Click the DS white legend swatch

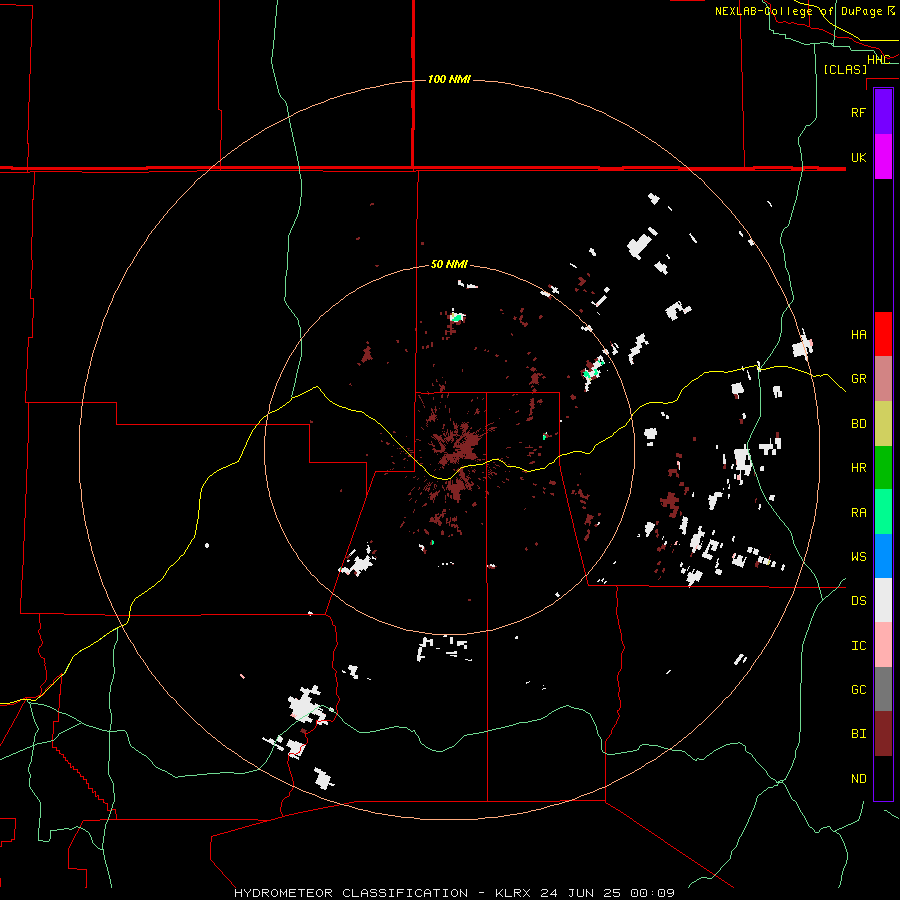[x=883, y=600]
